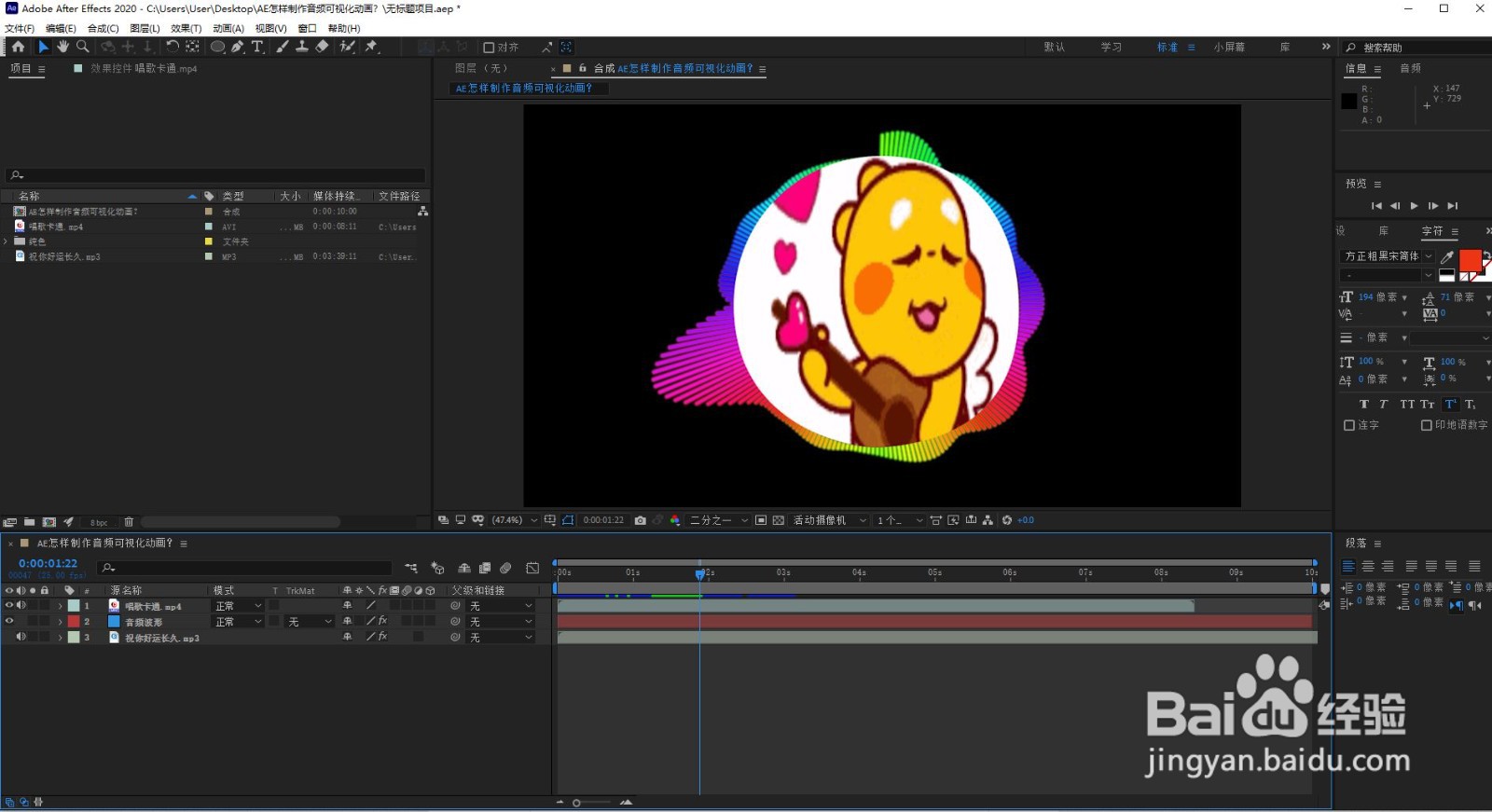Image resolution: width=1492 pixels, height=812 pixels.
Task: Select the Zoom magnifier tool
Action: [82, 47]
